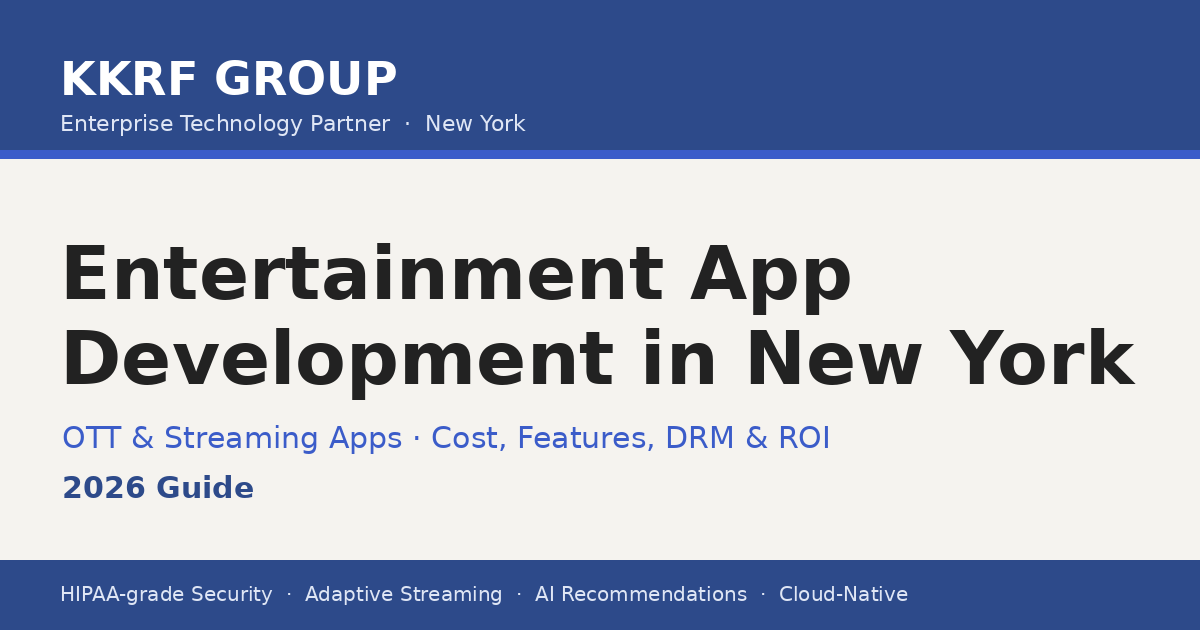Click the Adaptive Streaming footer text
Viewport: 1200px width, 630px height.
point(403,595)
